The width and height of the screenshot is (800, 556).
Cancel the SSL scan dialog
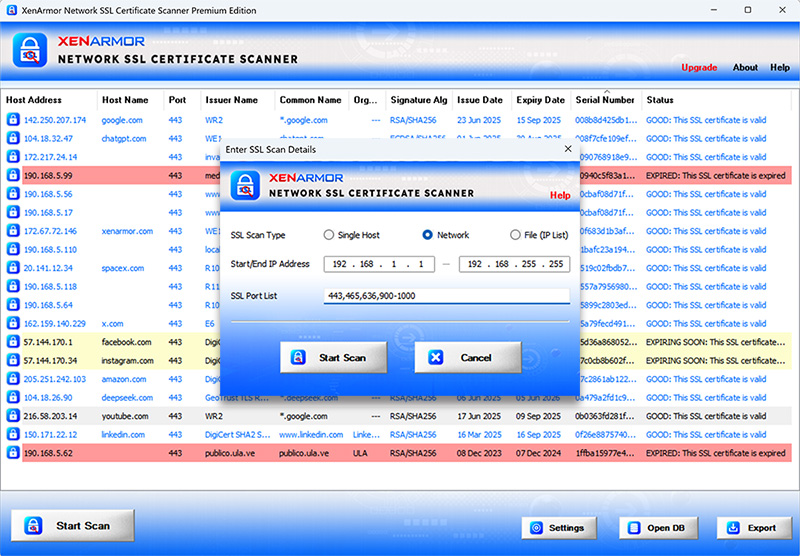(x=468, y=358)
